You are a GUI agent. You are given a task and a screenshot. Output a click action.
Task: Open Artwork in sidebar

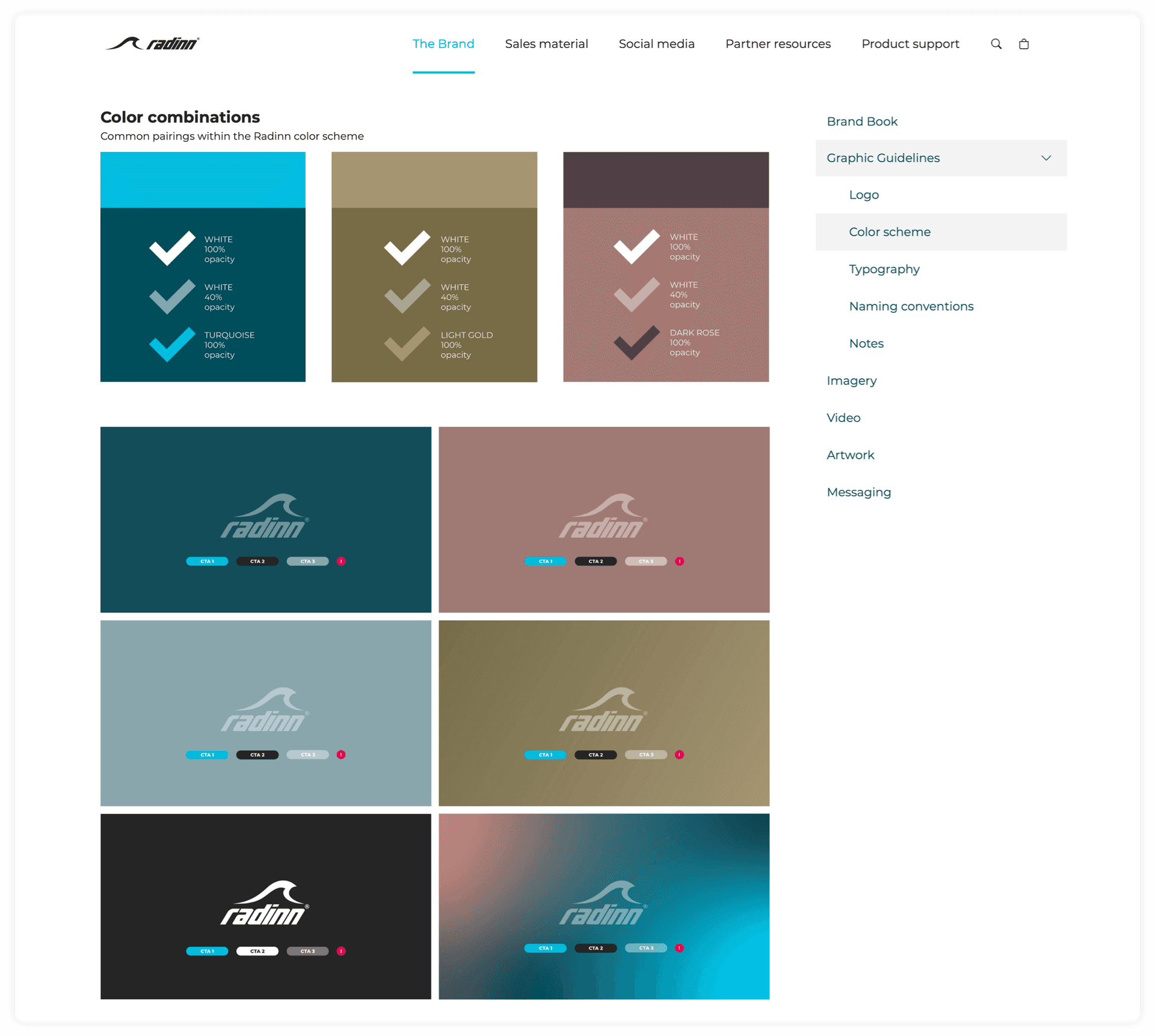[850, 455]
